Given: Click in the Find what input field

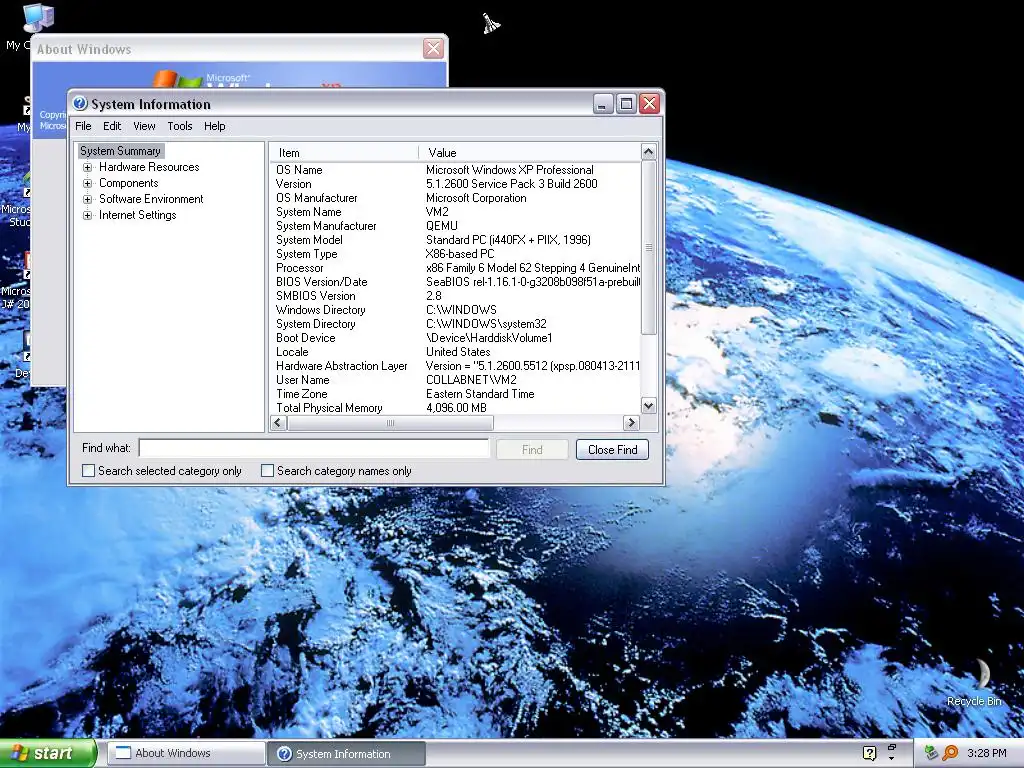Looking at the screenshot, I should [x=313, y=448].
